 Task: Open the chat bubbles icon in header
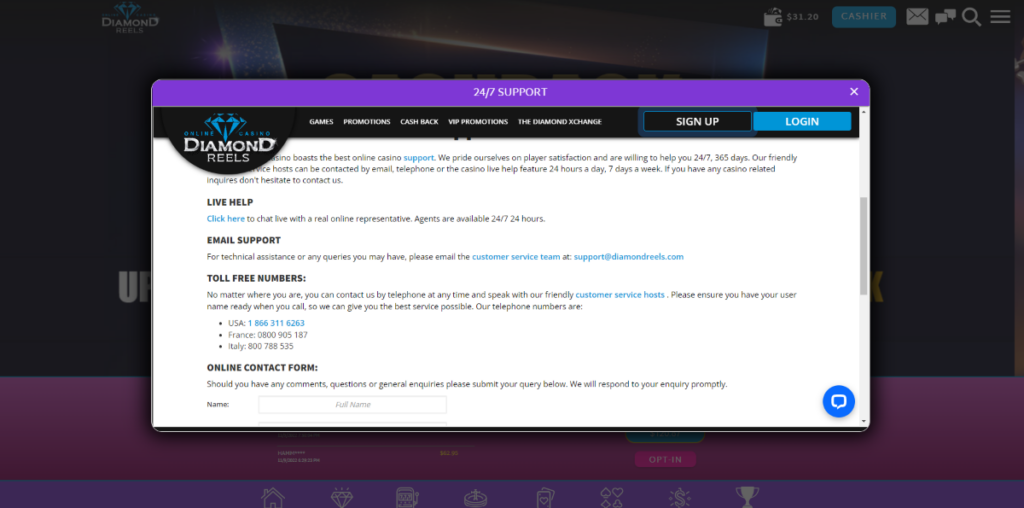pos(945,17)
